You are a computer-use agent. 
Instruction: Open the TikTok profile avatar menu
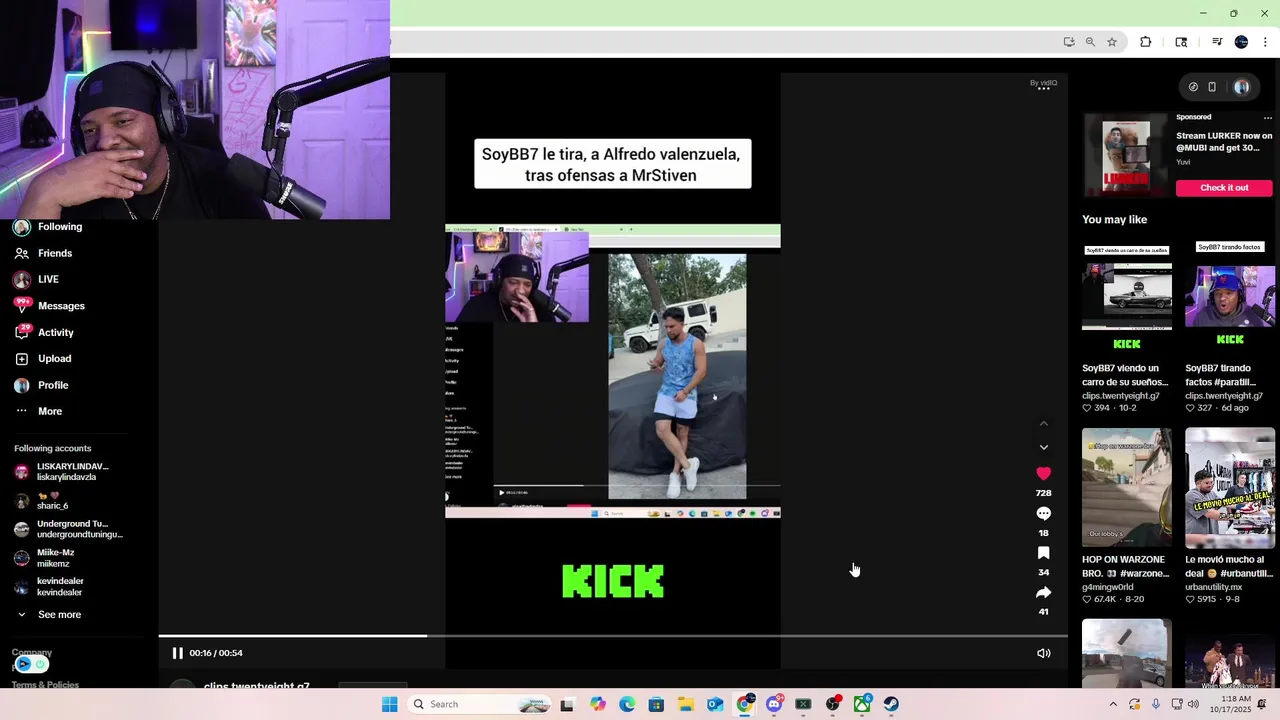(x=1241, y=87)
